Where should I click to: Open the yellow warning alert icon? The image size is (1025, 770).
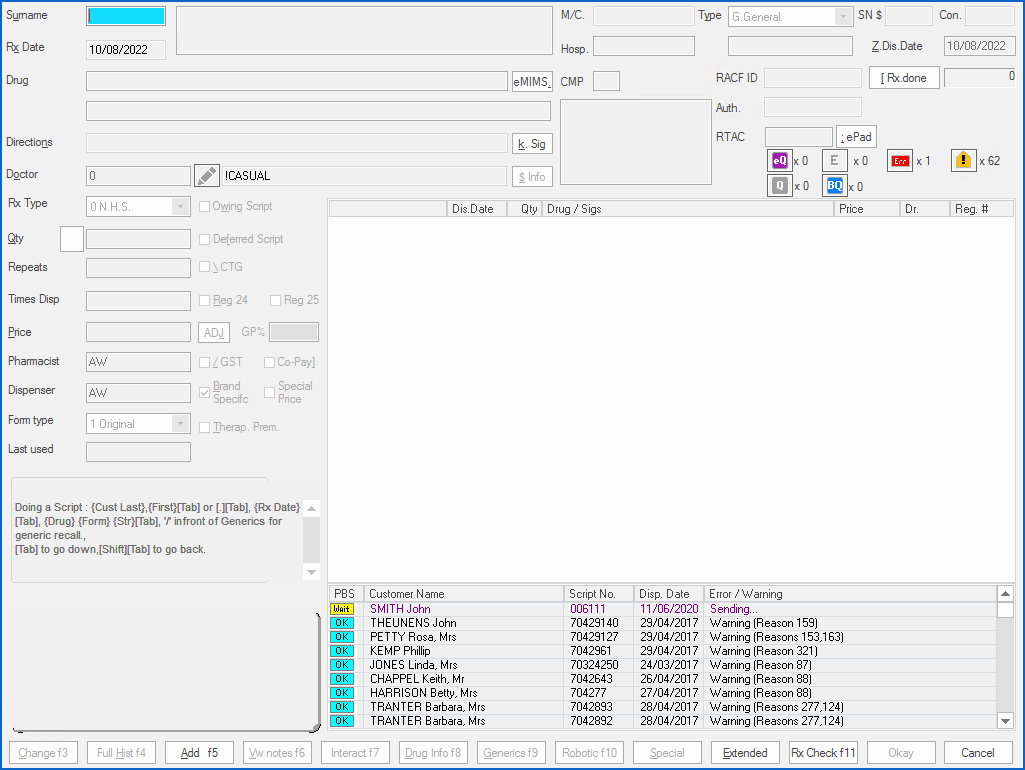(x=963, y=160)
